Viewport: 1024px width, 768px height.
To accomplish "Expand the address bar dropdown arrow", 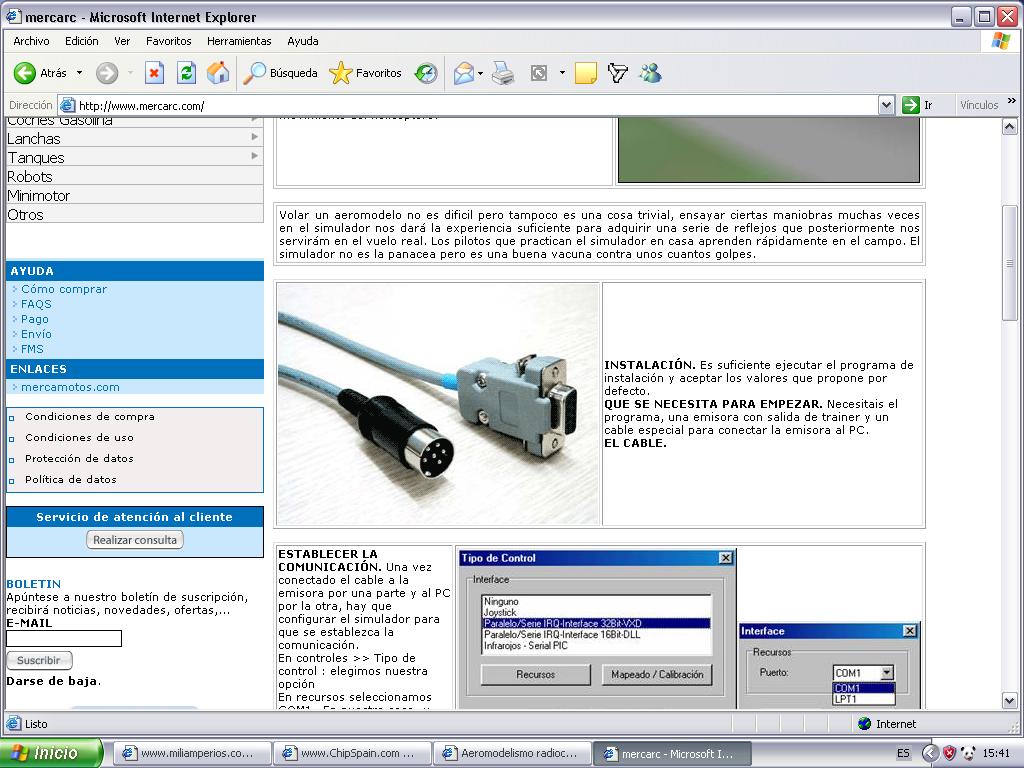I will tap(886, 105).
